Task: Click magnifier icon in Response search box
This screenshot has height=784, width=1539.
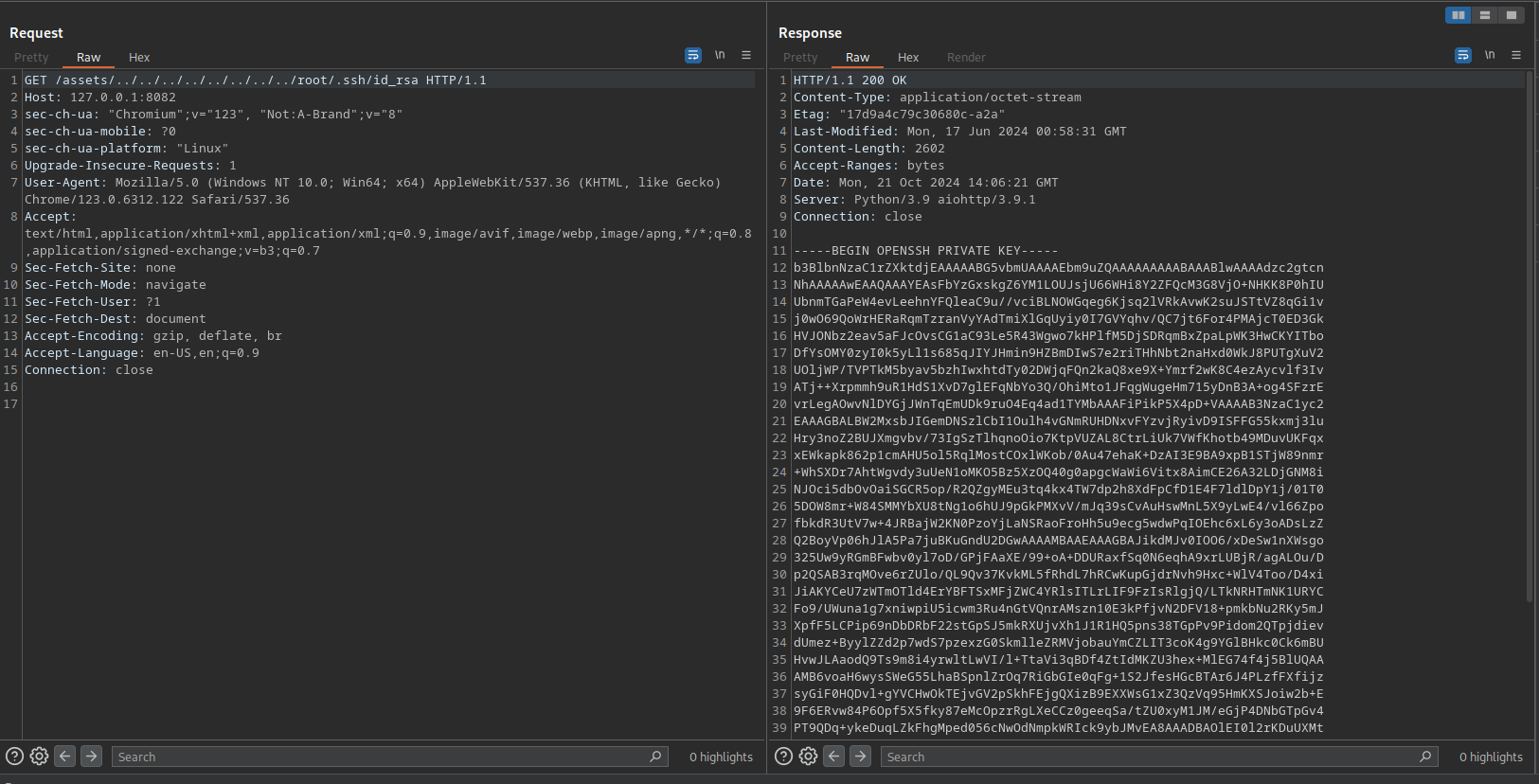Action: 1425,757
